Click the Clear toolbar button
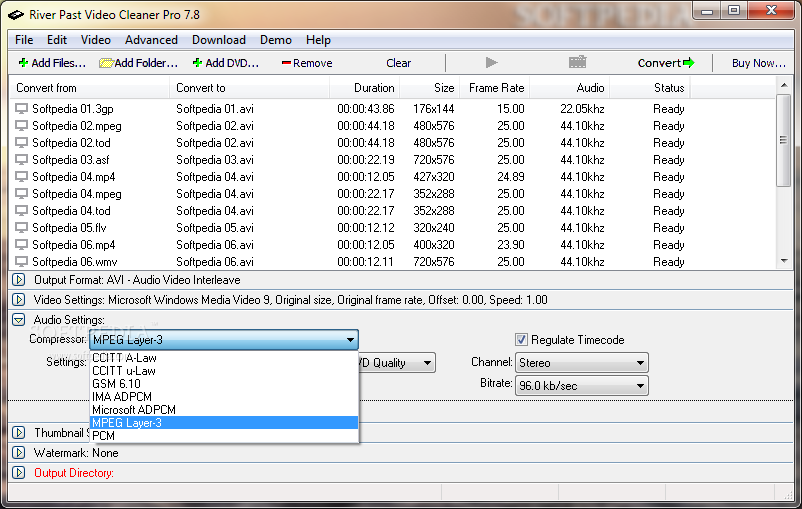The width and height of the screenshot is (802, 509). pos(398,63)
